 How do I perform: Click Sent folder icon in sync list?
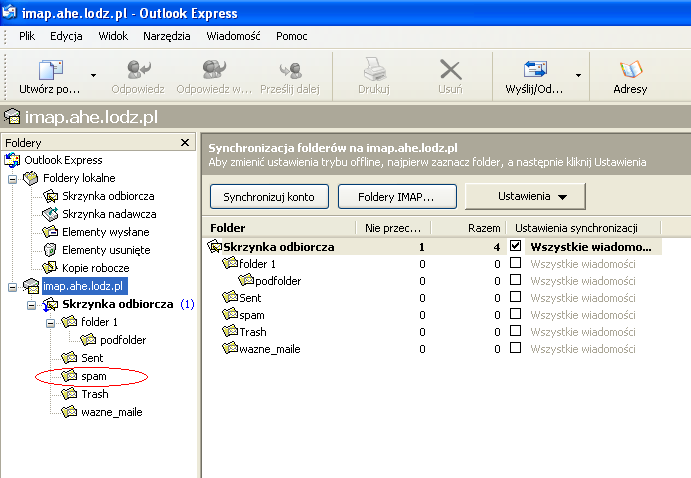coord(230,297)
